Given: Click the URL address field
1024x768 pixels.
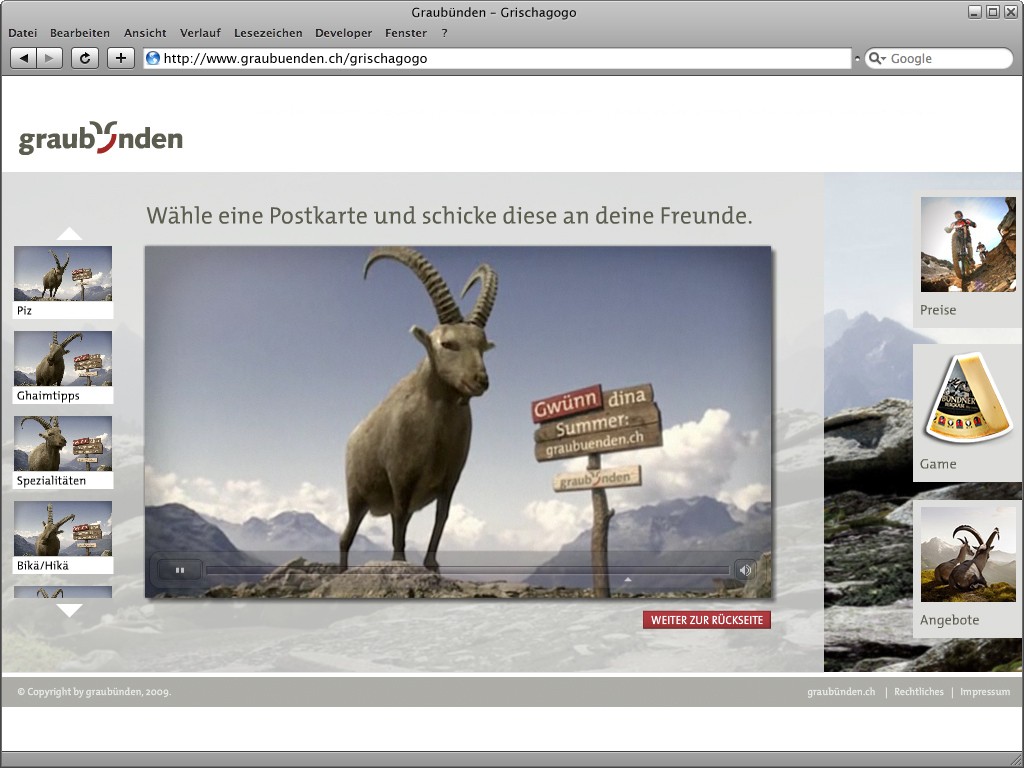Looking at the screenshot, I should coord(498,58).
